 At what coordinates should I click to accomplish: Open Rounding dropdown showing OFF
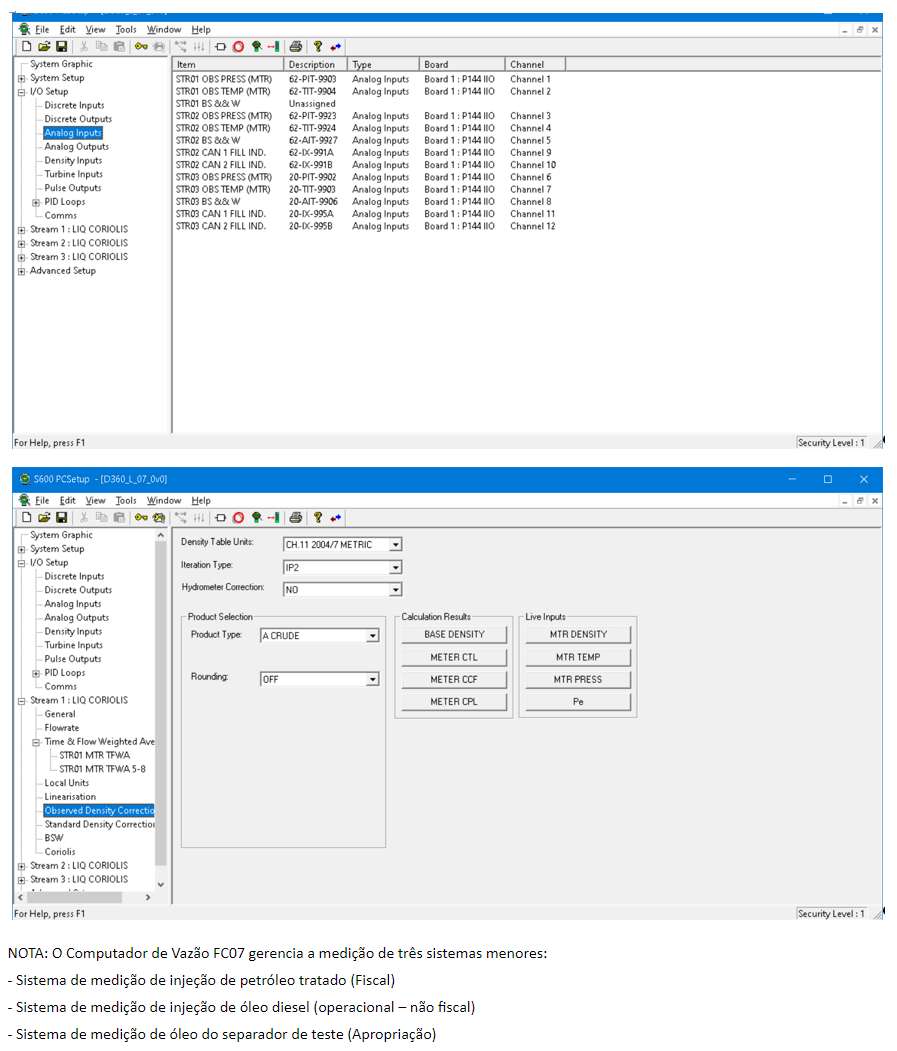(x=372, y=680)
